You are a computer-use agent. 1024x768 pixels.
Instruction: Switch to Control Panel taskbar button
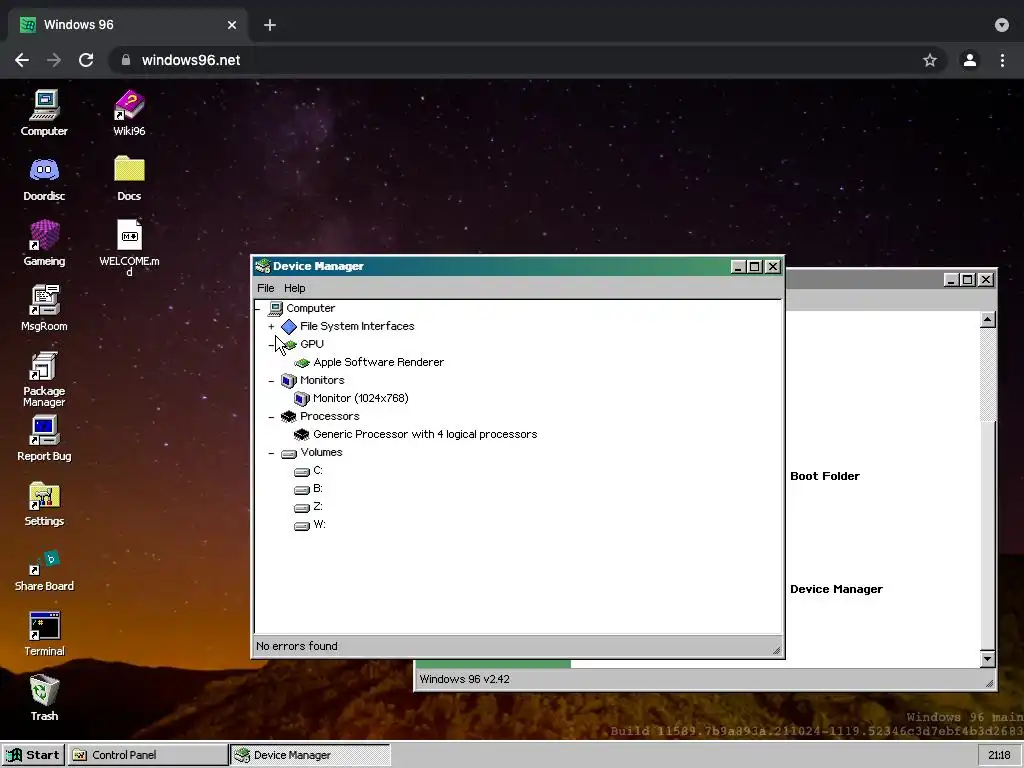click(x=148, y=755)
